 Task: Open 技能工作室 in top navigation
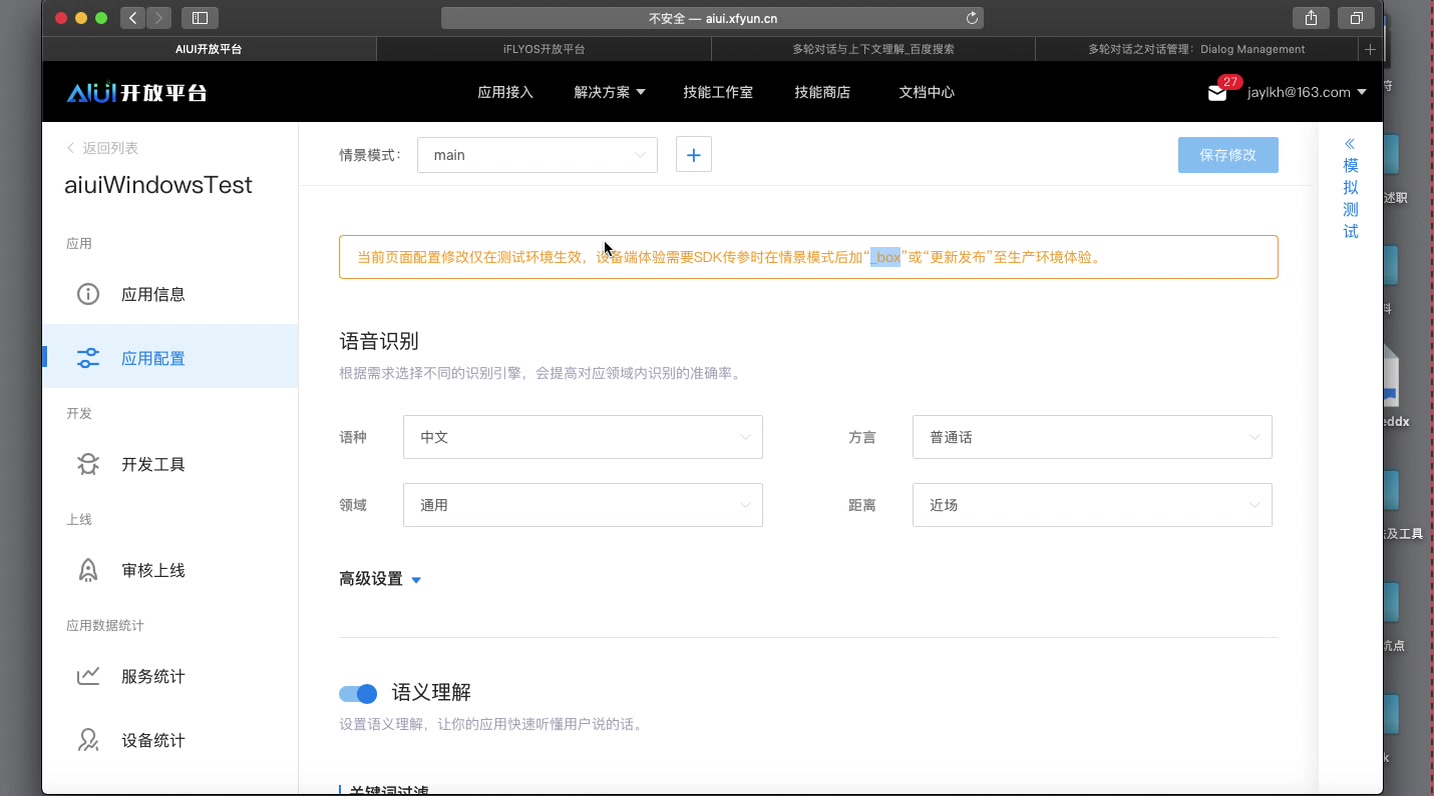[718, 92]
